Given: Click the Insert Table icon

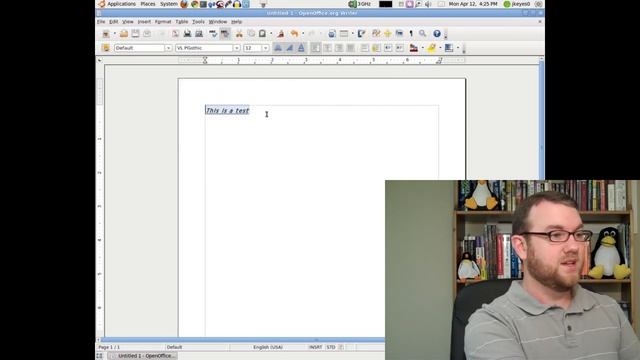Looking at the screenshot, I should point(344,34).
